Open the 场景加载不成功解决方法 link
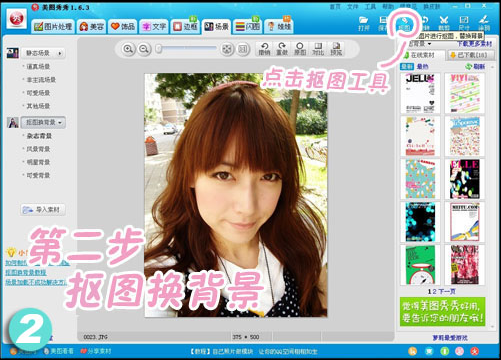 click(36, 282)
